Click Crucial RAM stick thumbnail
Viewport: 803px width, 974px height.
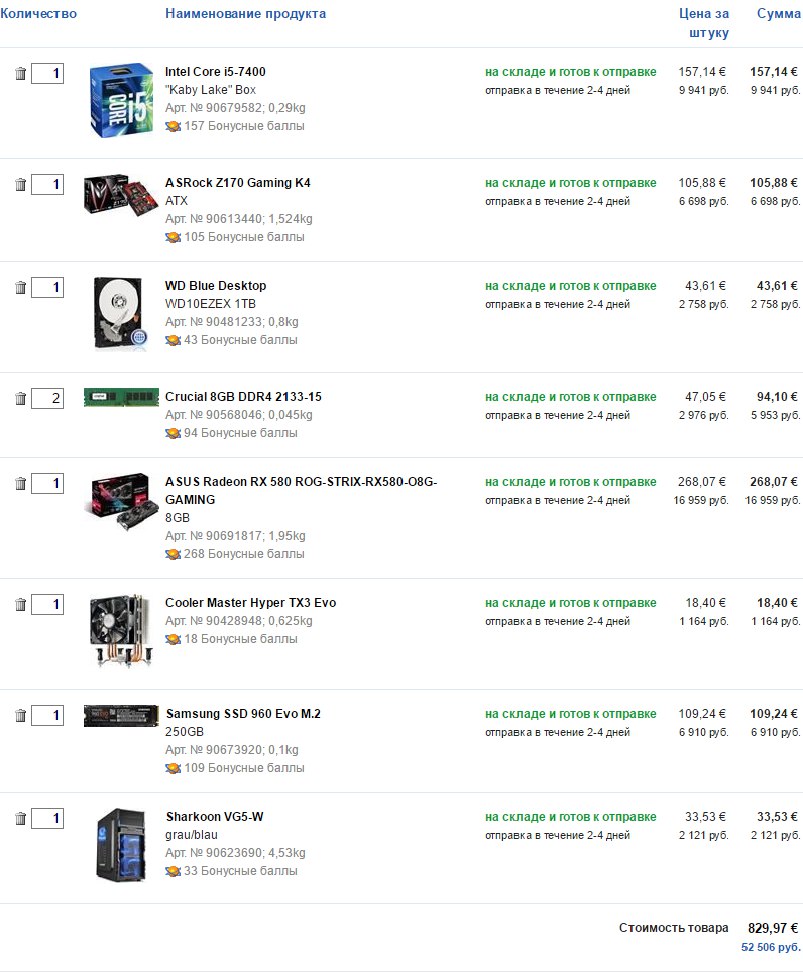coord(121,397)
